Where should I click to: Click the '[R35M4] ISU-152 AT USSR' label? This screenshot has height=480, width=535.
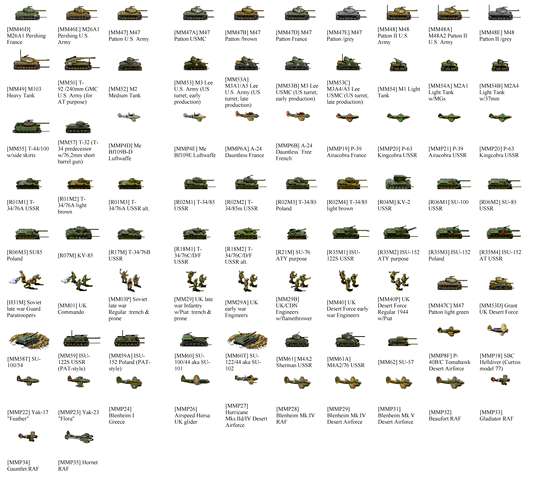(x=500, y=255)
